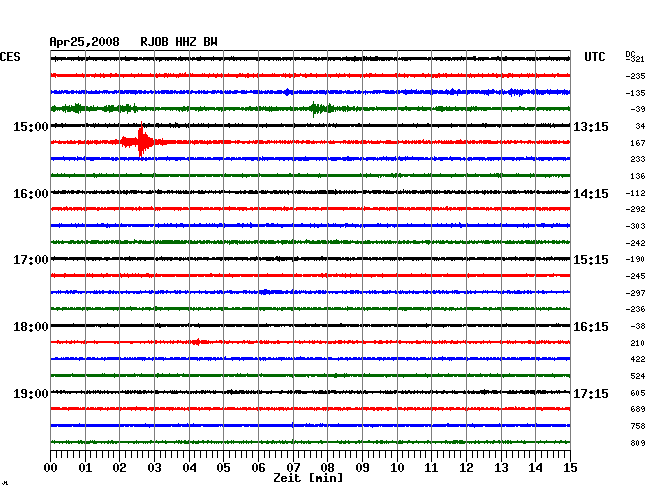Viewport: 650px width, 494px height.
Task: Click the 13:15 UTC time label
Action: [x=591, y=126]
